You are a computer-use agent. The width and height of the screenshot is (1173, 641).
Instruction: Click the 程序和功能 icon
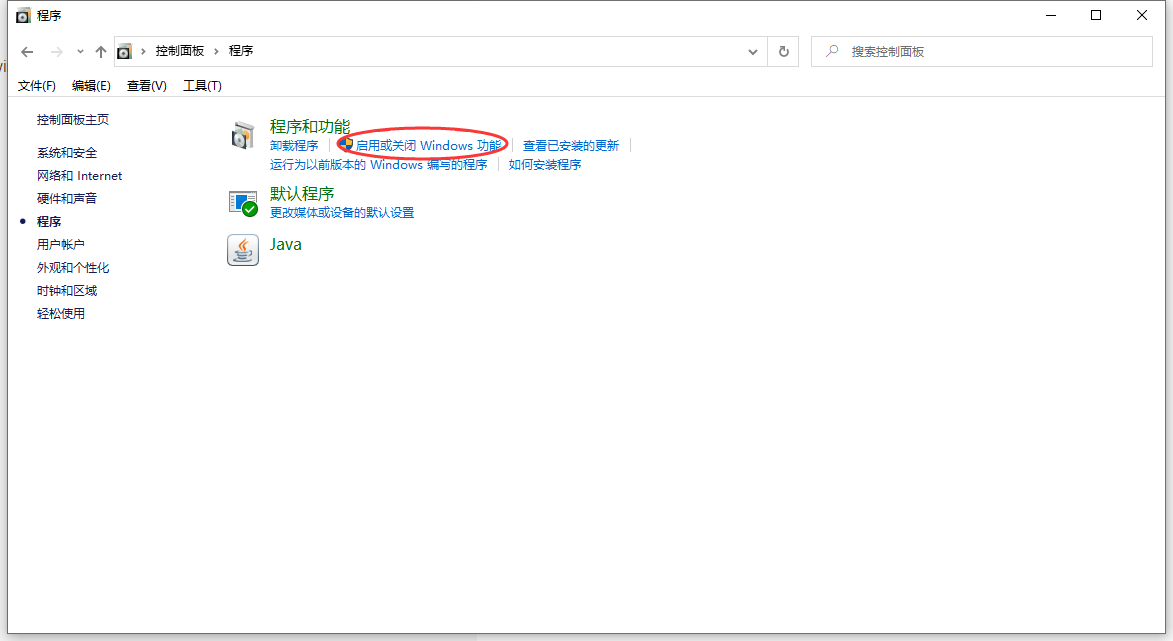tap(242, 135)
